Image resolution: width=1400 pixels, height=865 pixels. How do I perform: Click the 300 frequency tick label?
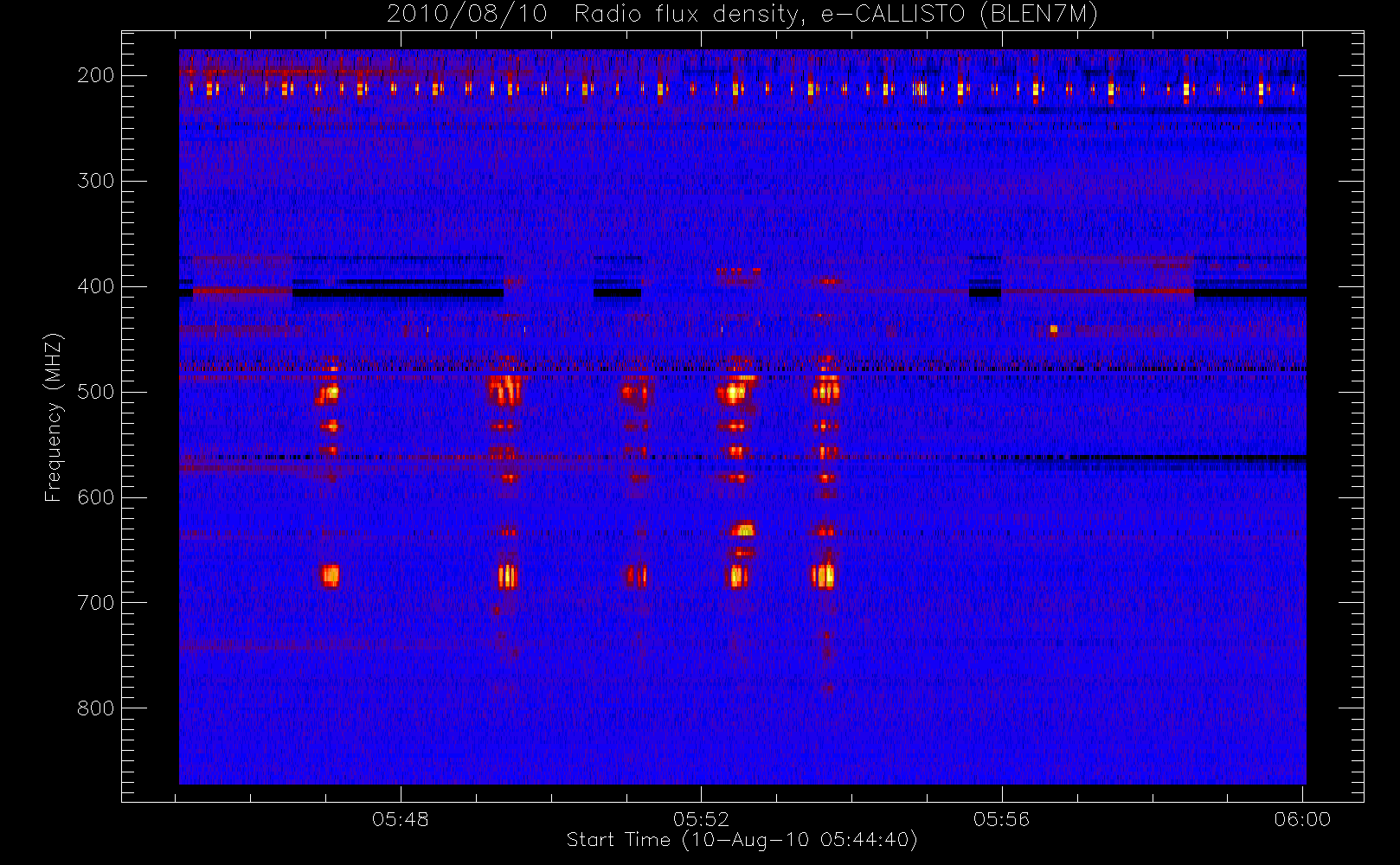coord(95,181)
